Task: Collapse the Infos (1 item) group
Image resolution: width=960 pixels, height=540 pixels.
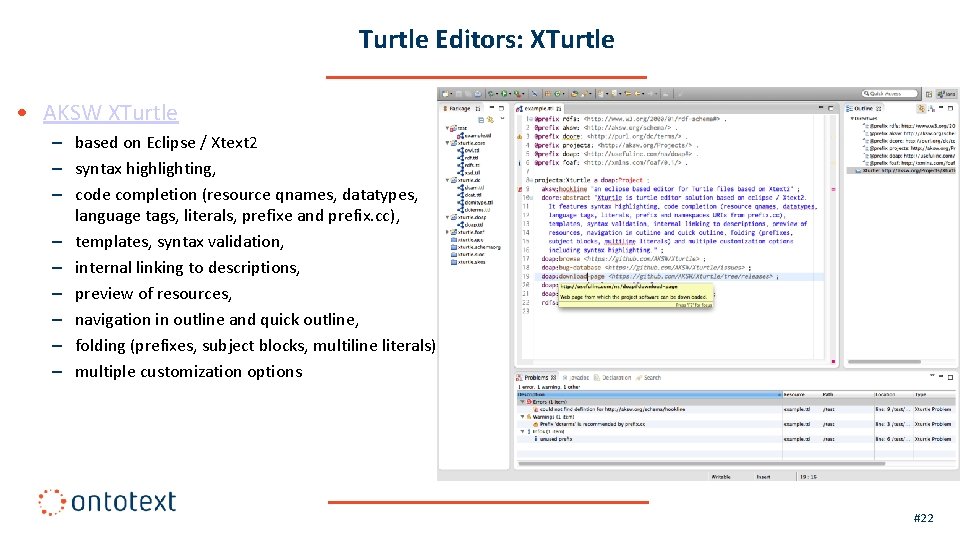Action: coord(523,431)
